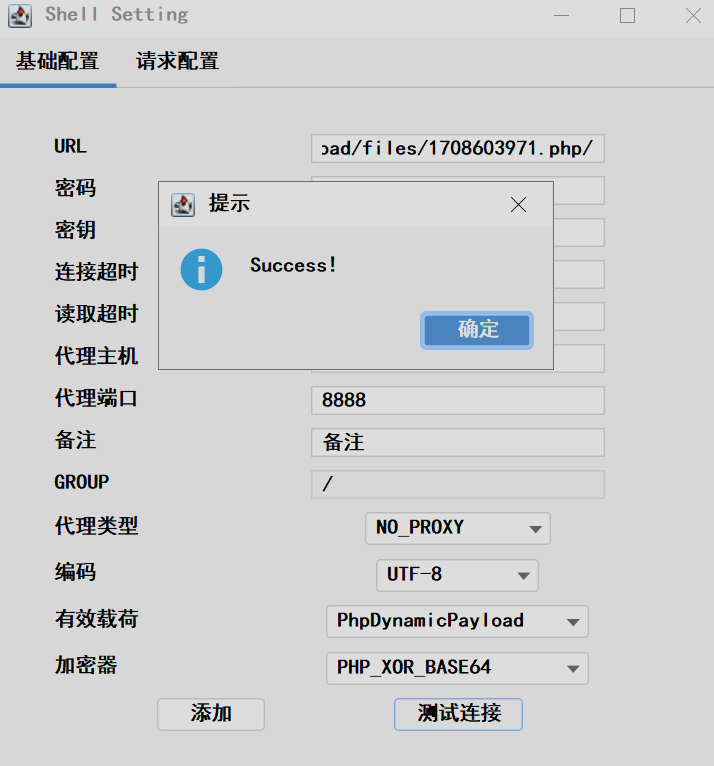This screenshot has height=766, width=714.
Task: Click the 测试连接 button
Action: [x=459, y=714]
